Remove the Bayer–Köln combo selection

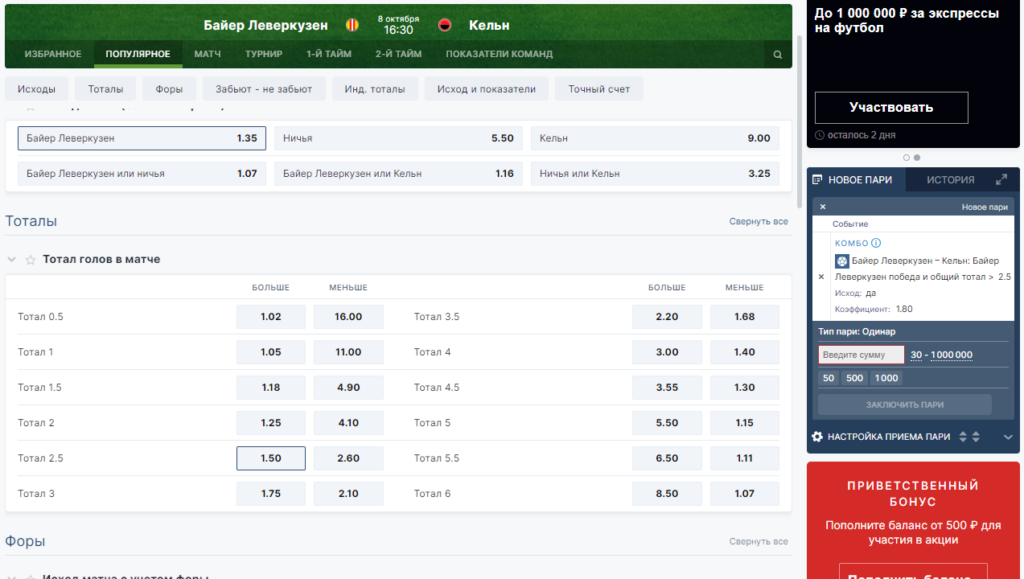tap(822, 277)
